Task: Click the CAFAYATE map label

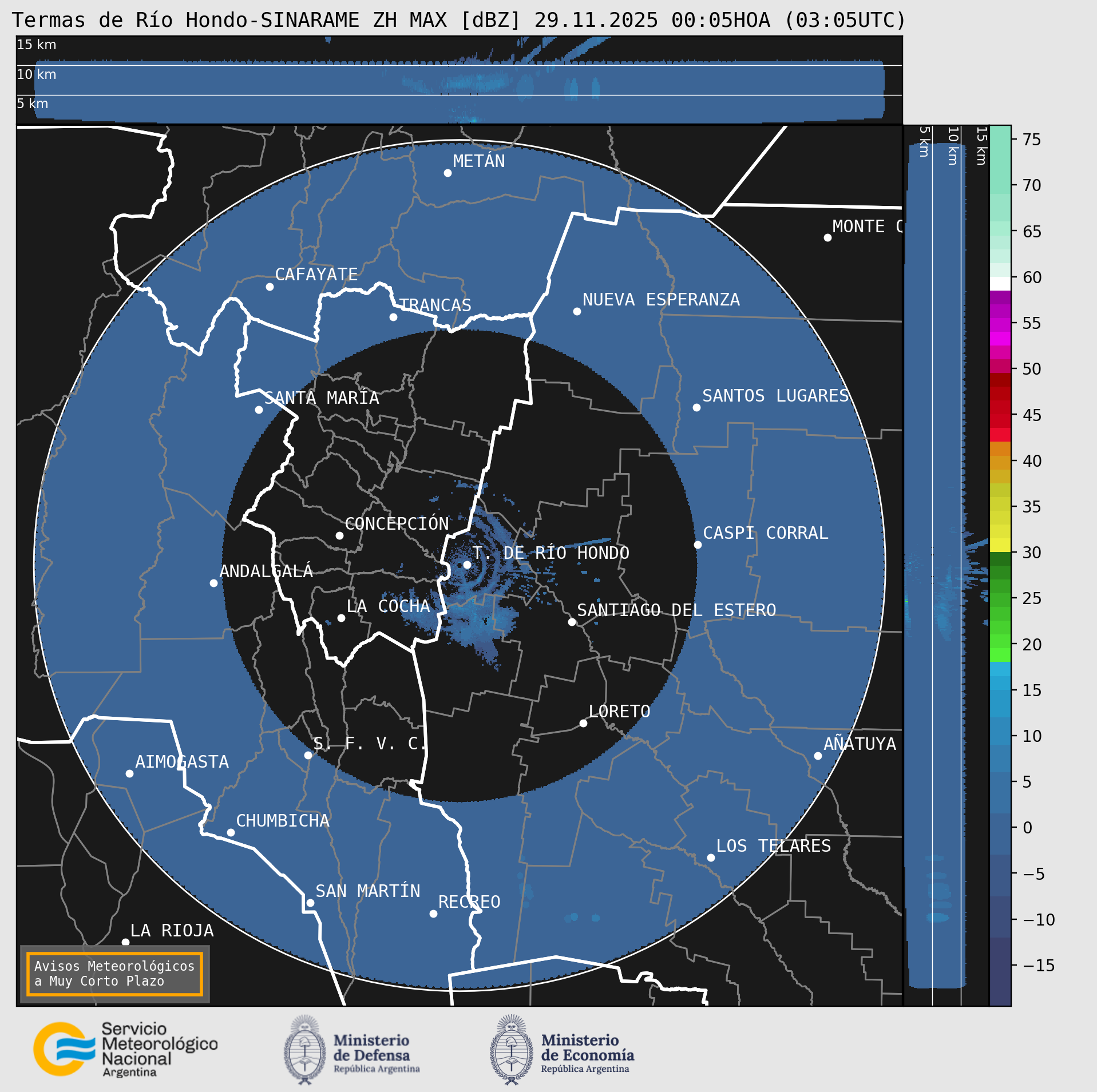Action: (316, 275)
